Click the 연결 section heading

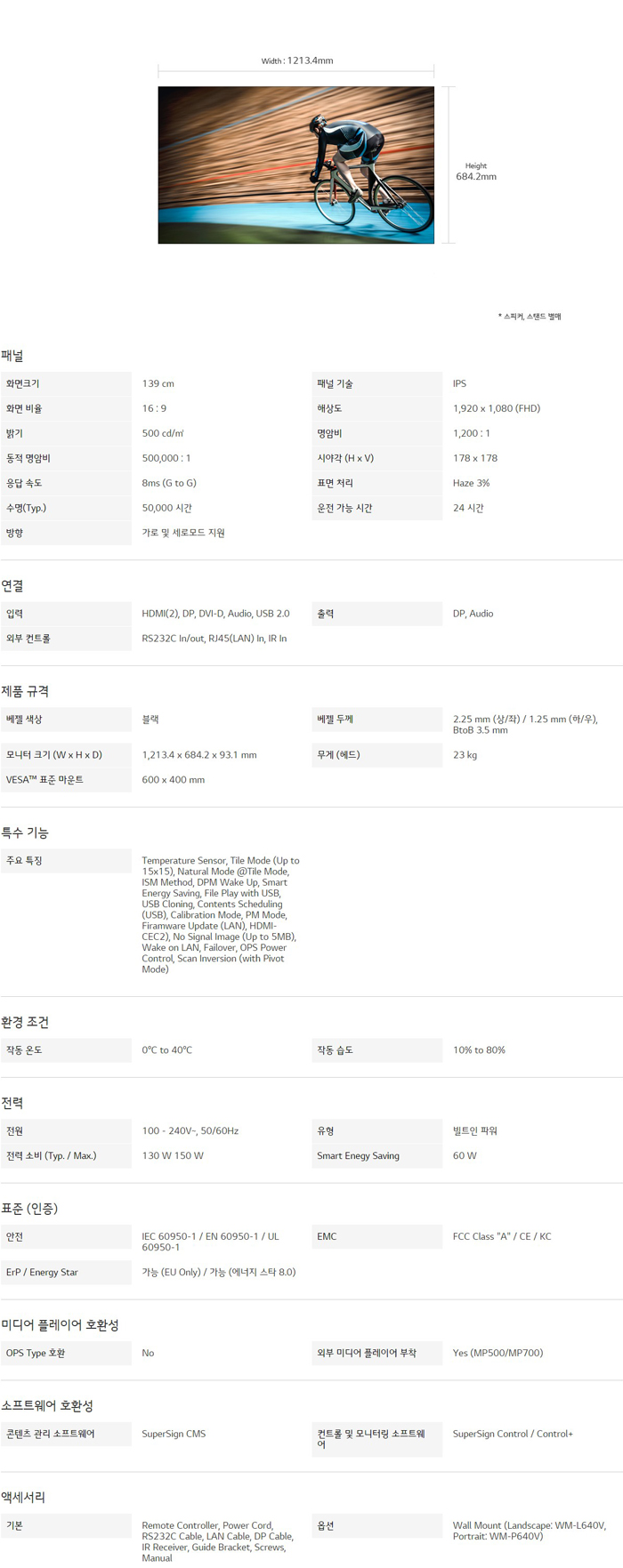pos(12,586)
